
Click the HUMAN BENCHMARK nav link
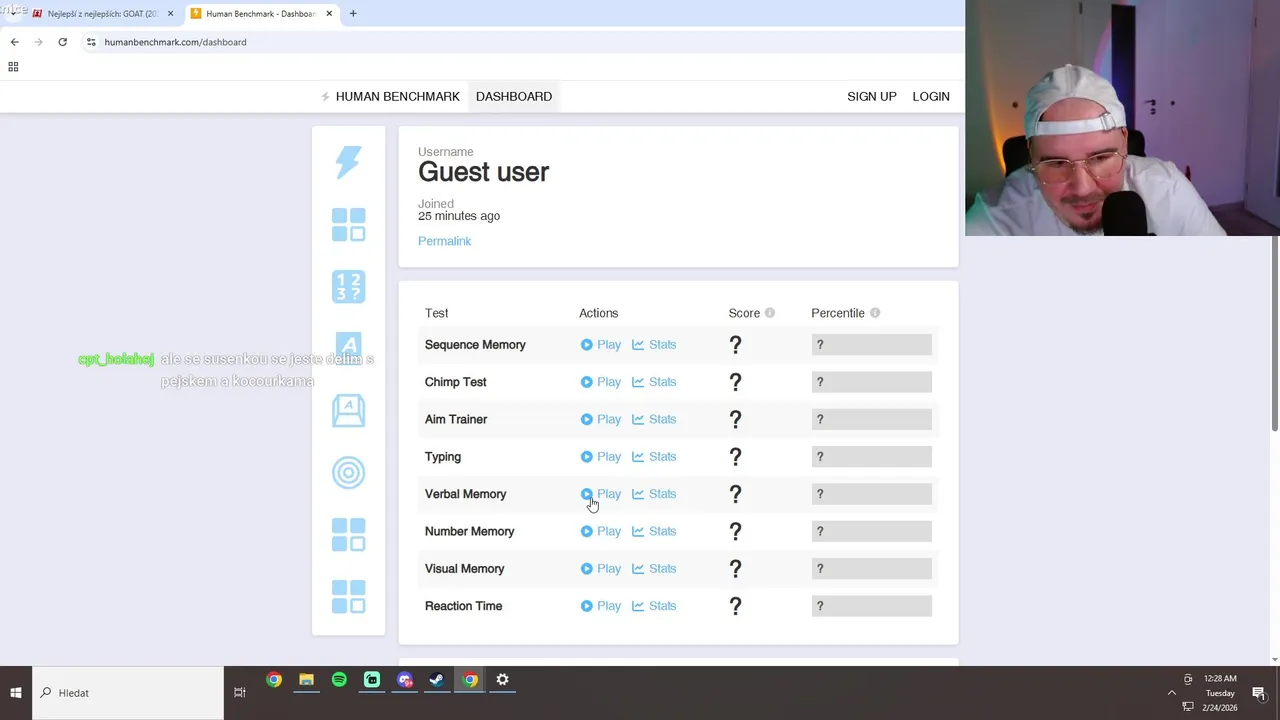point(397,97)
